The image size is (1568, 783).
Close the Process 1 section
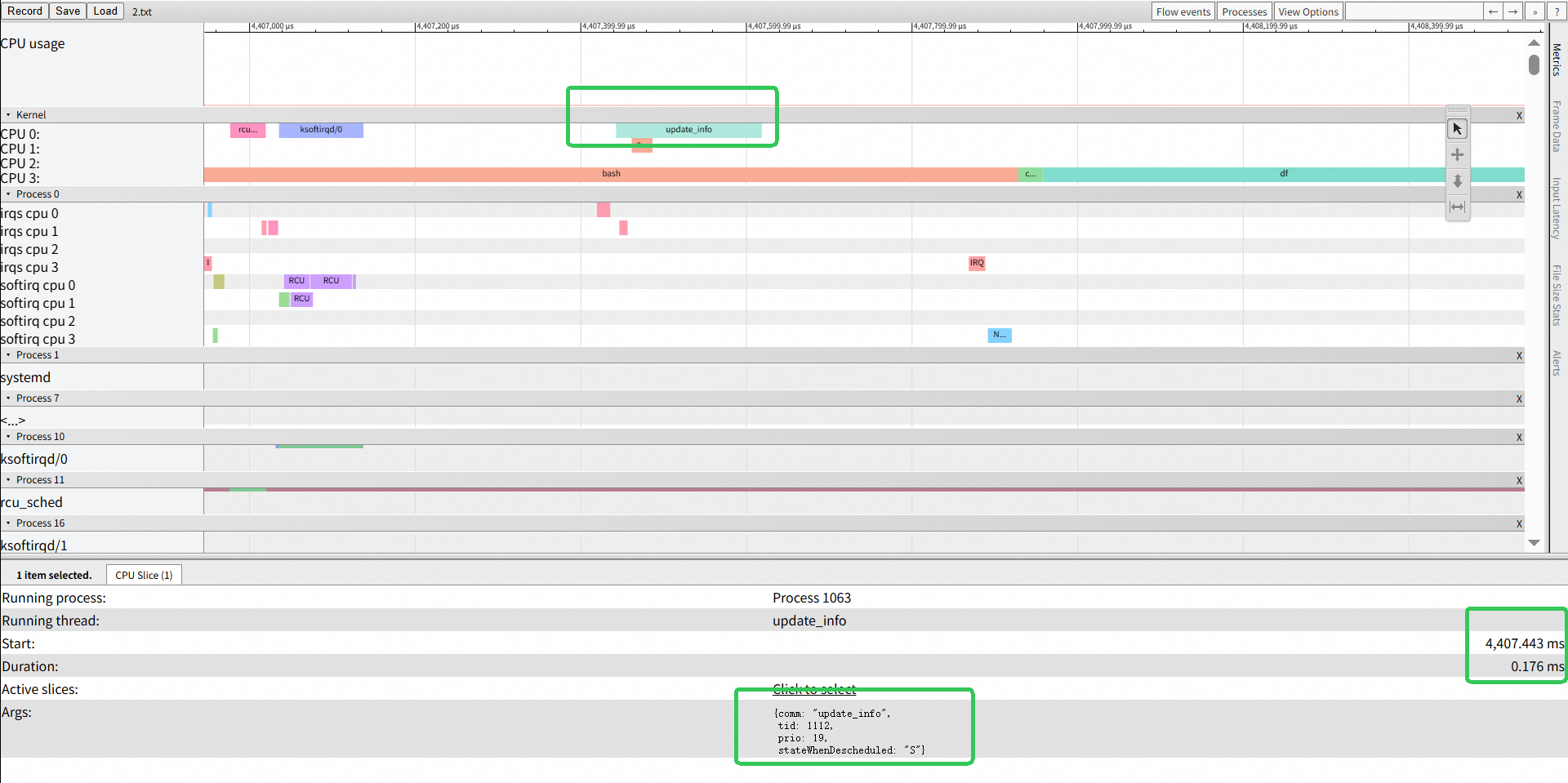coord(1519,356)
